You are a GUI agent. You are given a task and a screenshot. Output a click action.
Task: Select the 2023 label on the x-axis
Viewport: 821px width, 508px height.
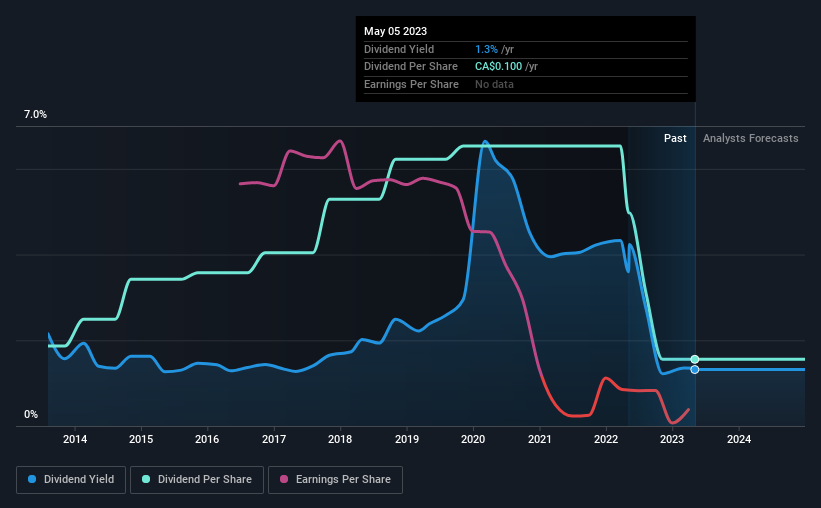pos(672,439)
